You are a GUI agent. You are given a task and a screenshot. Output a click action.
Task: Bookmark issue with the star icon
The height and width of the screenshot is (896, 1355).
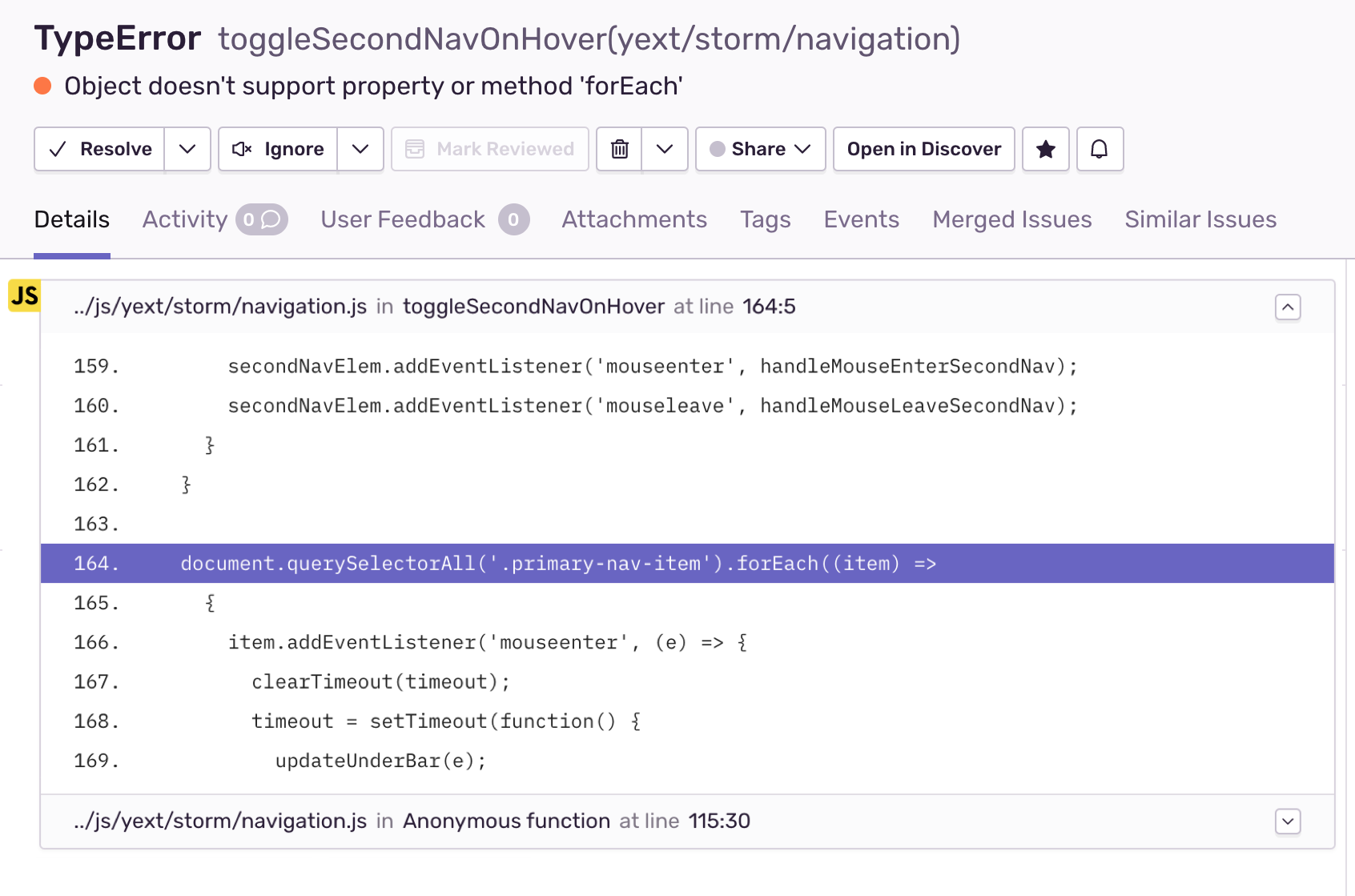(x=1045, y=149)
